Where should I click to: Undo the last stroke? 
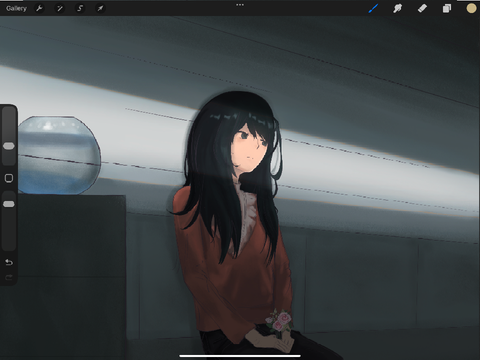[x=9, y=262]
